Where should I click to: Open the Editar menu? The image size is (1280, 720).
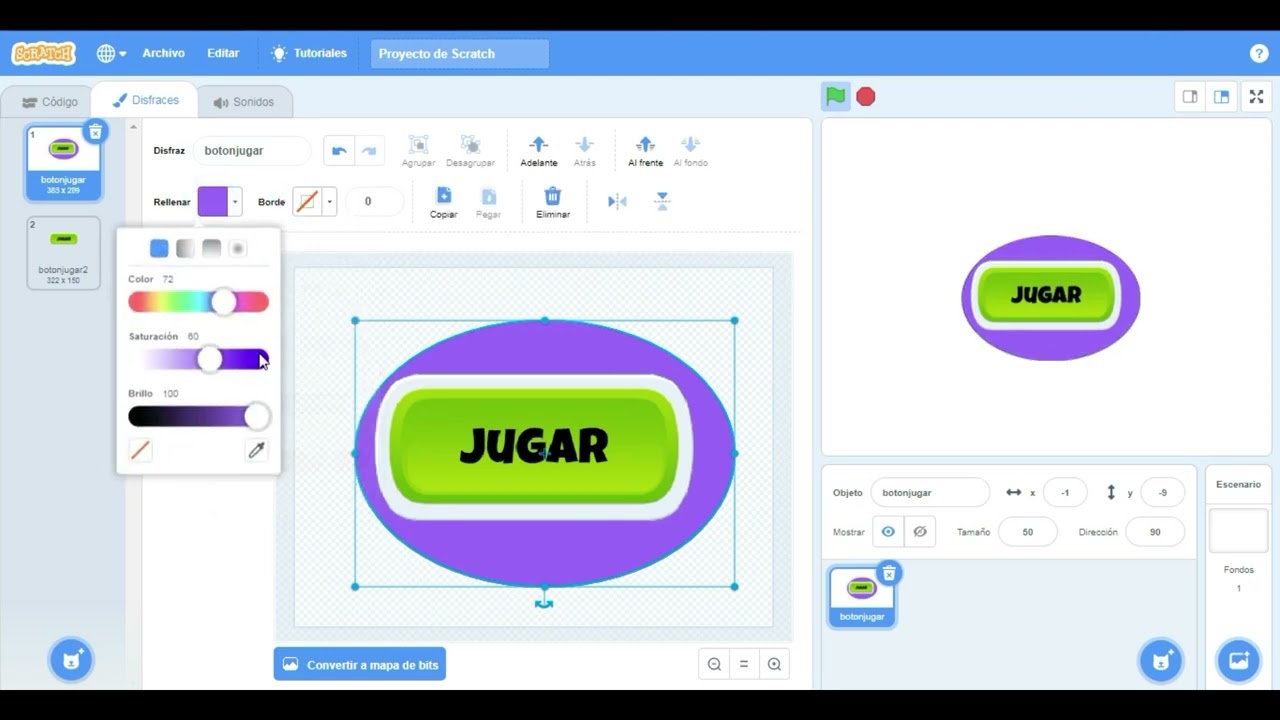point(223,53)
